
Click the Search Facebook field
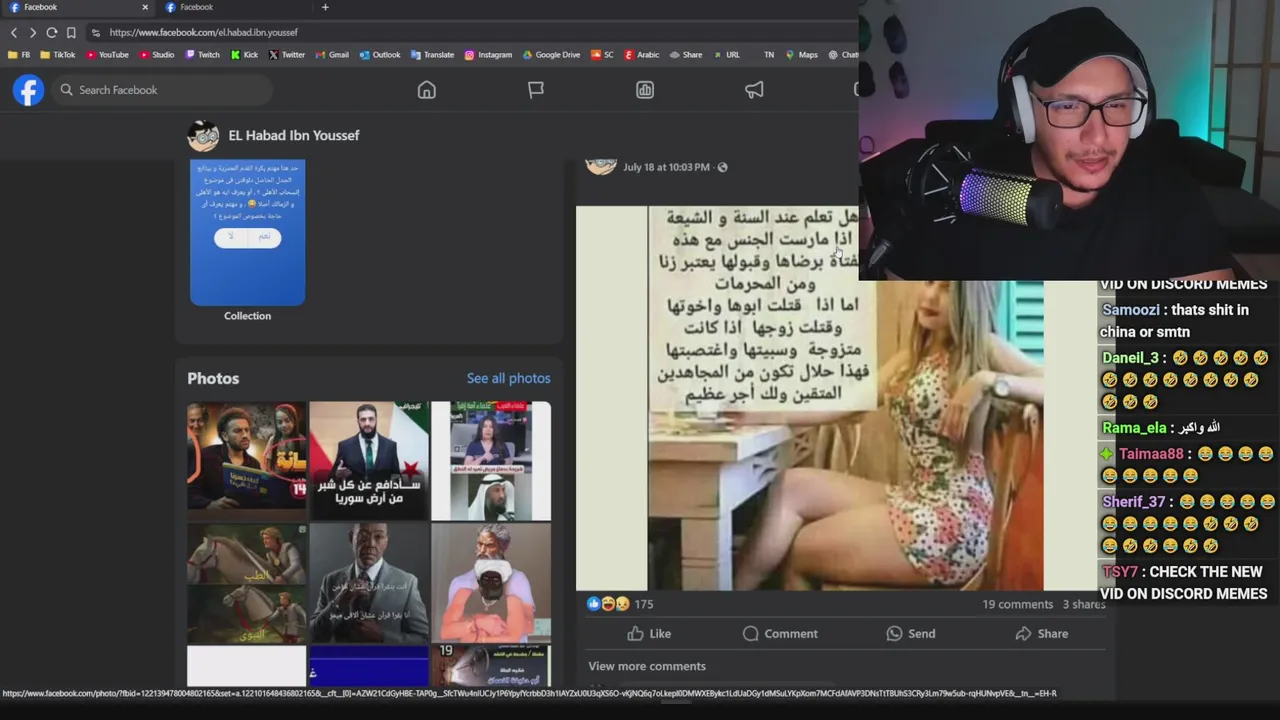click(x=163, y=90)
